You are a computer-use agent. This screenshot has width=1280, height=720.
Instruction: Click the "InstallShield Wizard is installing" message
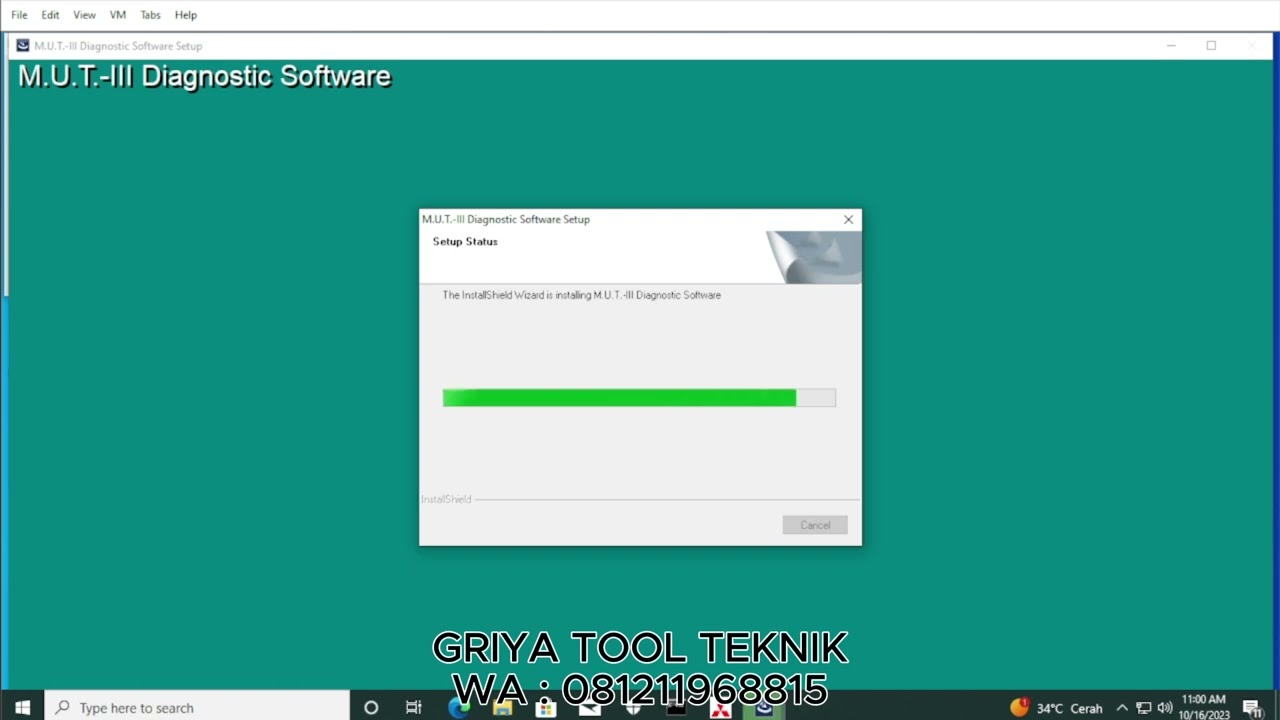coord(581,295)
